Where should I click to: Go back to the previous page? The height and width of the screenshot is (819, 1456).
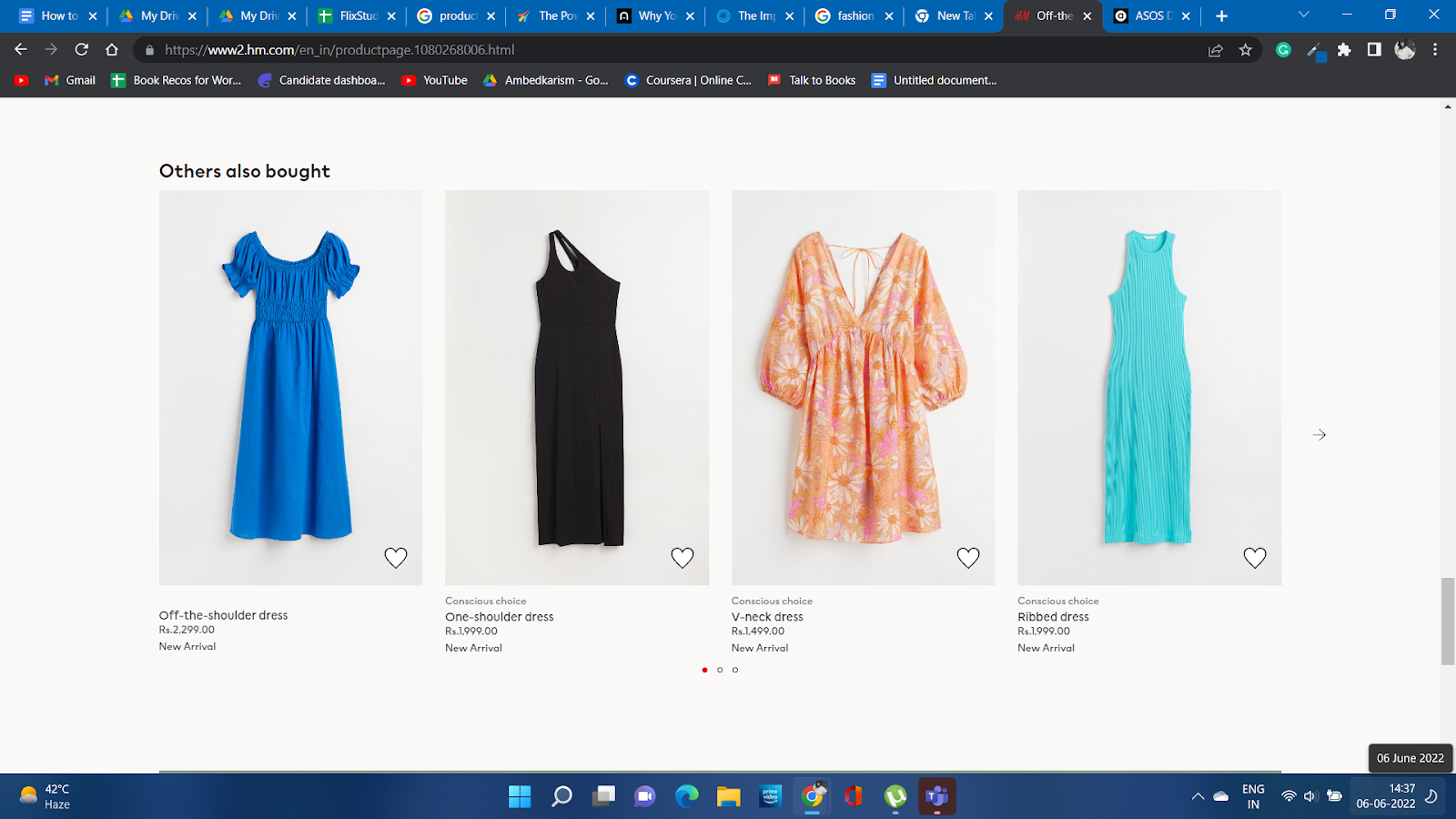21,50
